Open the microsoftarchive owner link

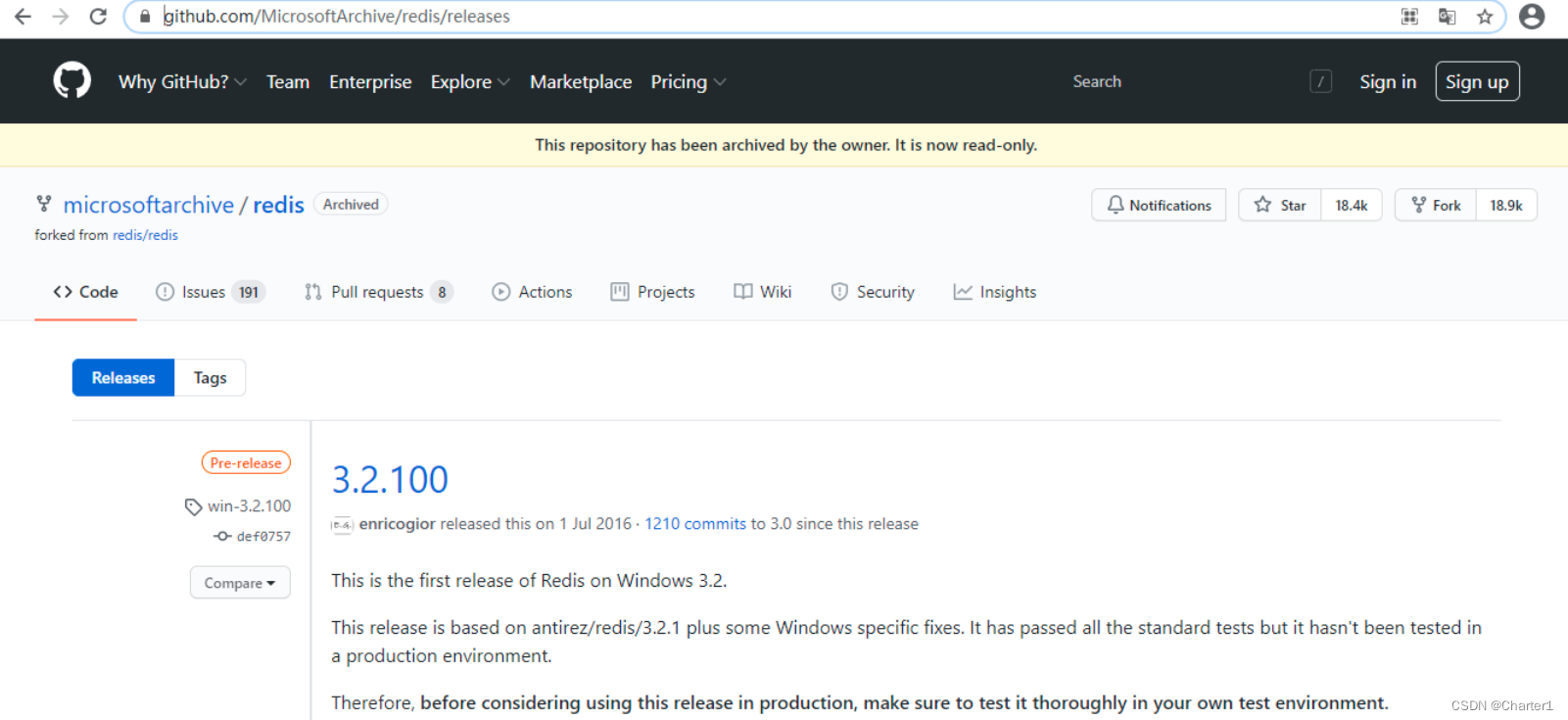pos(149,205)
